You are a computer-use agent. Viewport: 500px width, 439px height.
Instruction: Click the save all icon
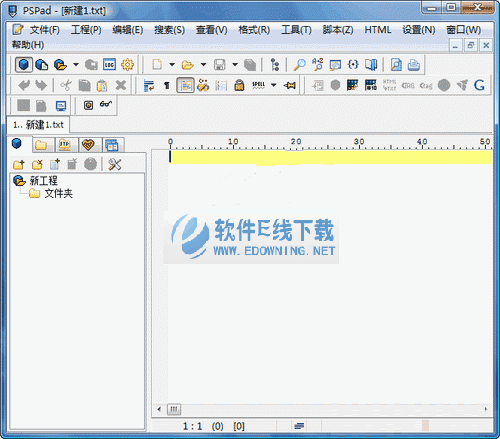(250, 65)
